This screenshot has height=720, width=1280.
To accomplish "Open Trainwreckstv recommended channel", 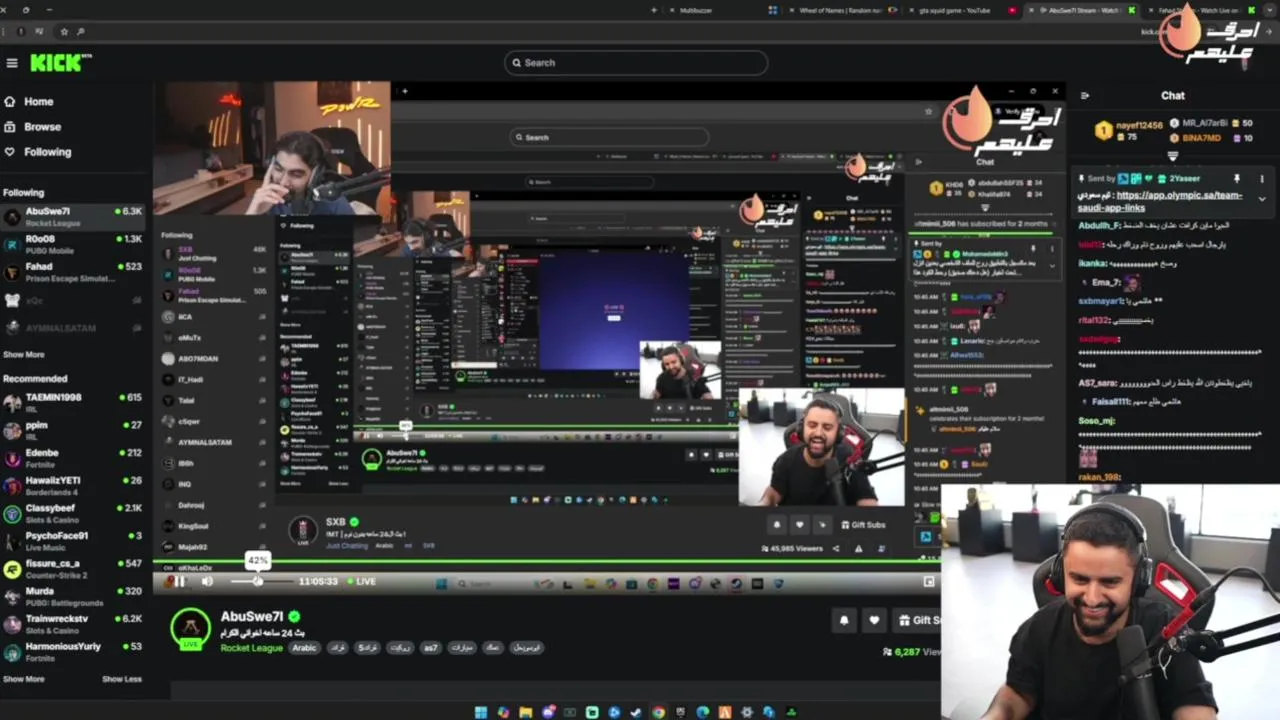I will tap(72, 623).
